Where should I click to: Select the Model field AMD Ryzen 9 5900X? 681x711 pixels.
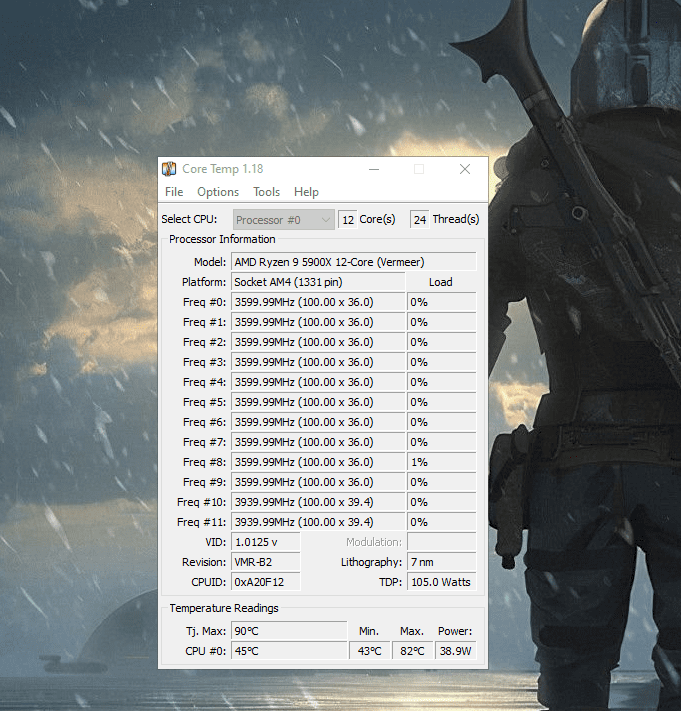(354, 262)
